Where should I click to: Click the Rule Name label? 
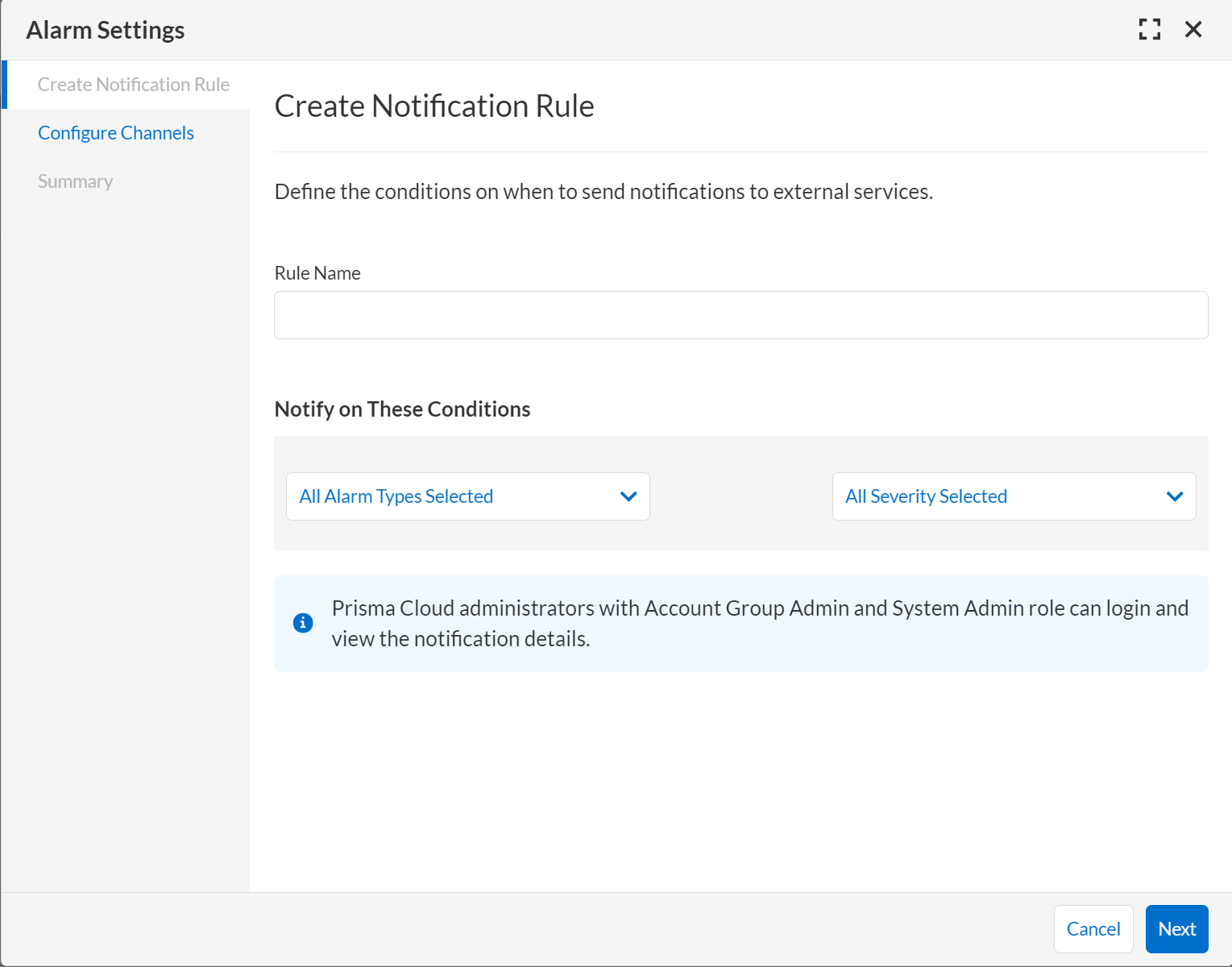point(317,273)
